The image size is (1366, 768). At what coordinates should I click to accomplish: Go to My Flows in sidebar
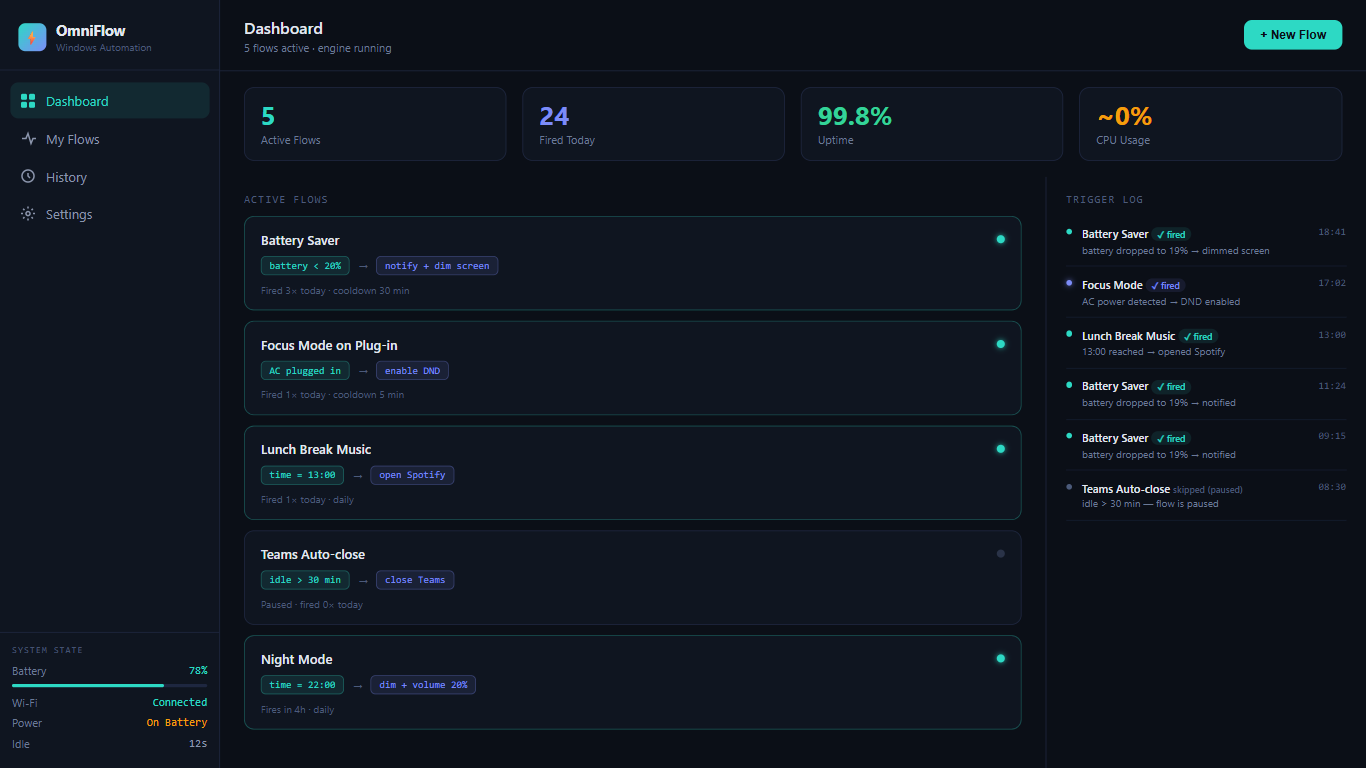pos(110,139)
